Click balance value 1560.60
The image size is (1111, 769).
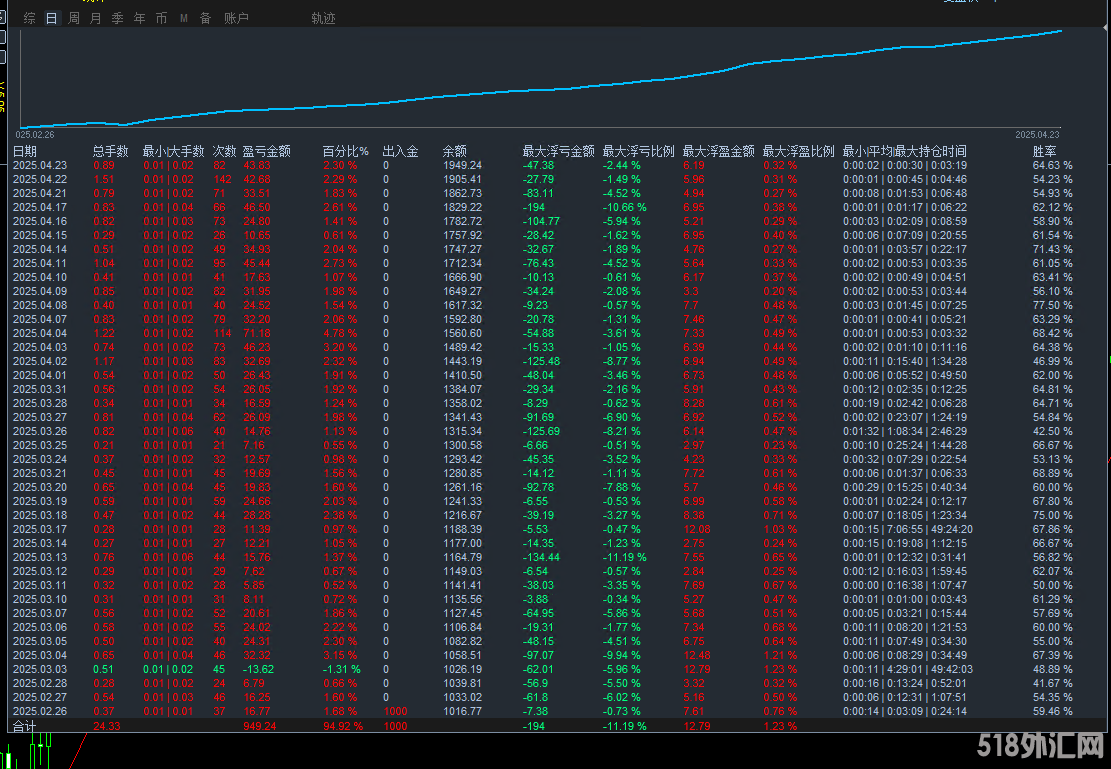[463, 333]
